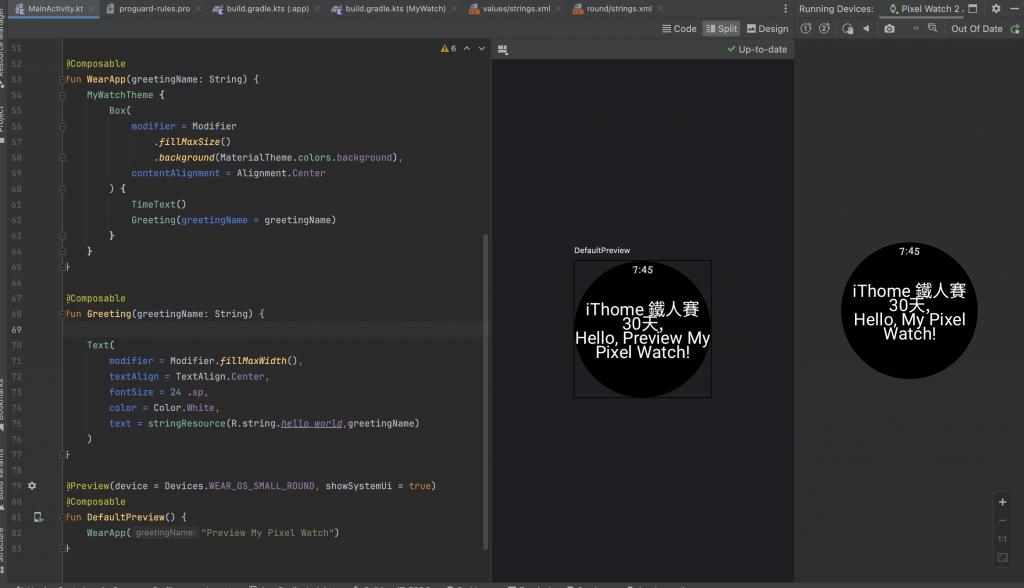Select the DefaultPreview watch preview

click(x=643, y=329)
